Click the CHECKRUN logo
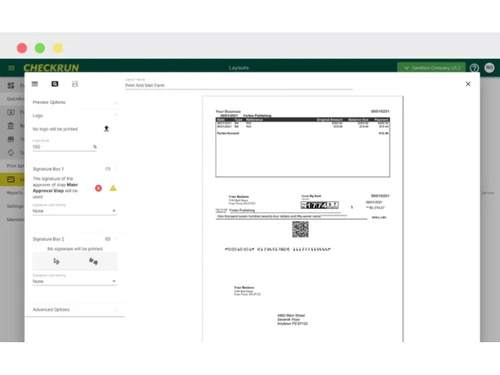Image resolution: width=500 pixels, height=375 pixels. pyautogui.click(x=51, y=68)
